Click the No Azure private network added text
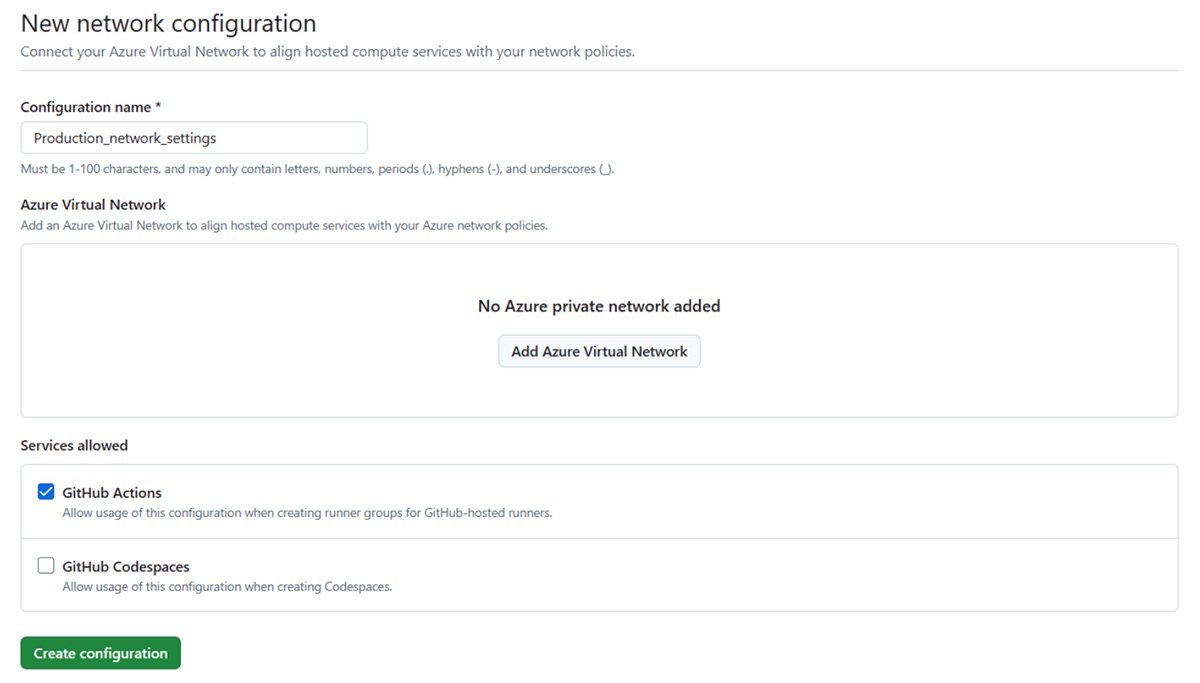The width and height of the screenshot is (1200, 683). [x=598, y=306]
